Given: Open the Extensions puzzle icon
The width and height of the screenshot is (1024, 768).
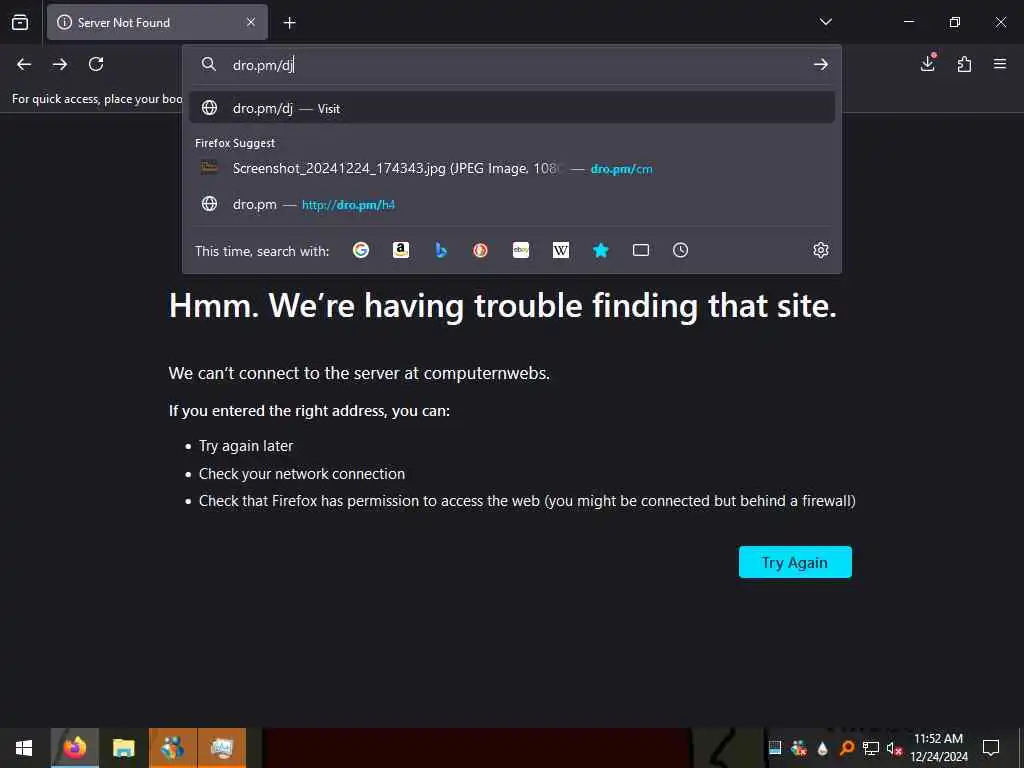Looking at the screenshot, I should (964, 64).
